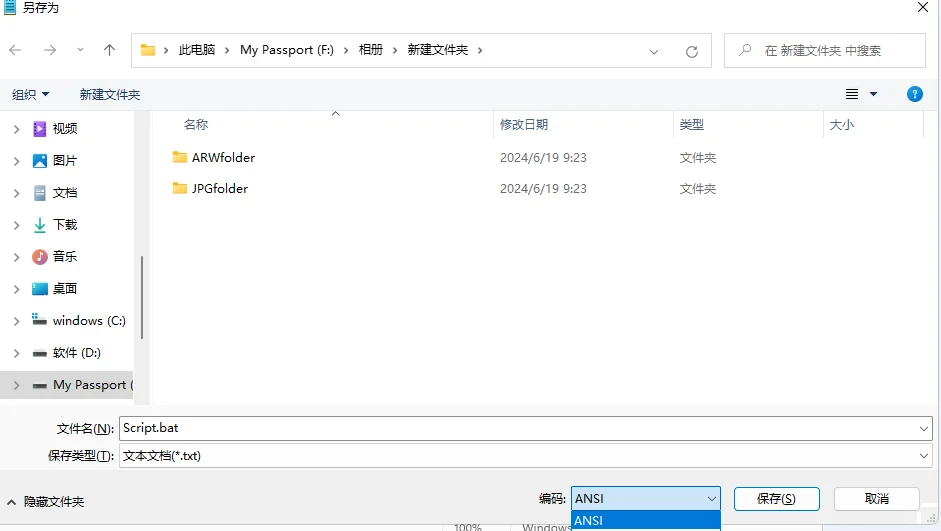Image resolution: width=941 pixels, height=531 pixels.
Task: Select 新建文件夹 breadcrumb segment
Action: coord(437,50)
